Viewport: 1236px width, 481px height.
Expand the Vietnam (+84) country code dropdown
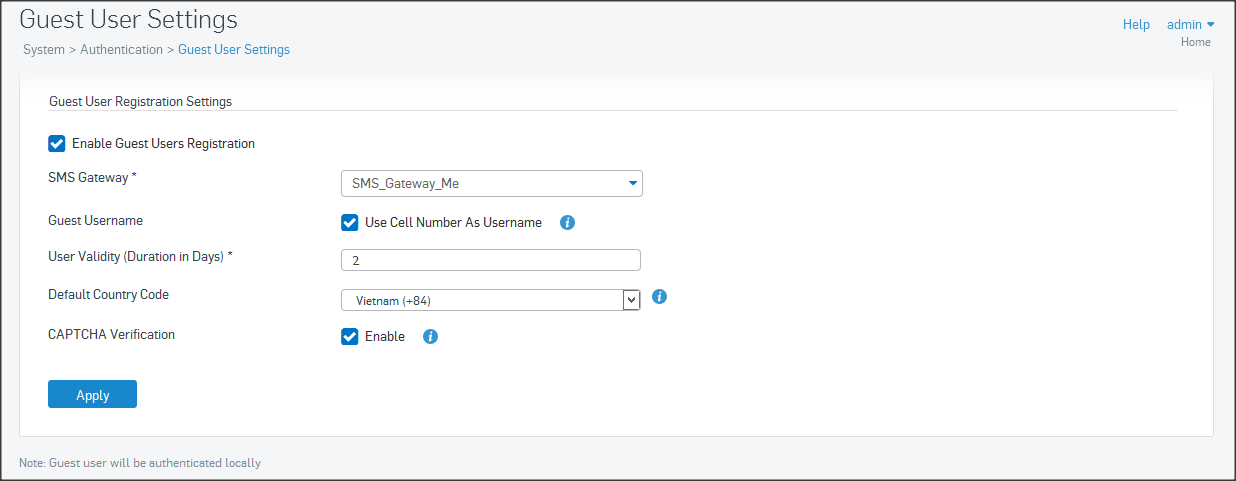(490, 300)
